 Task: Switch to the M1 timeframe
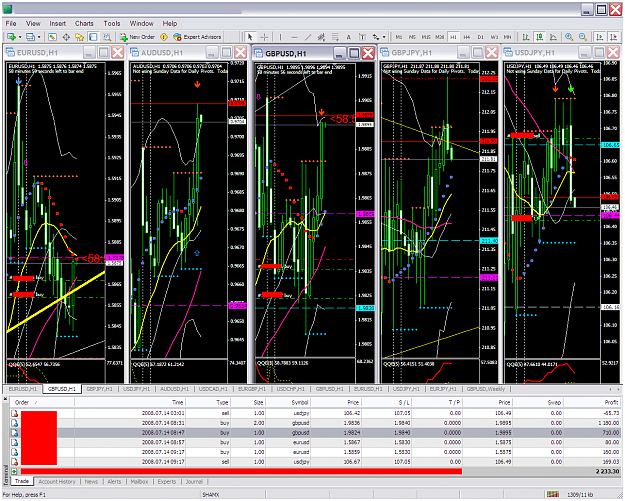point(399,37)
